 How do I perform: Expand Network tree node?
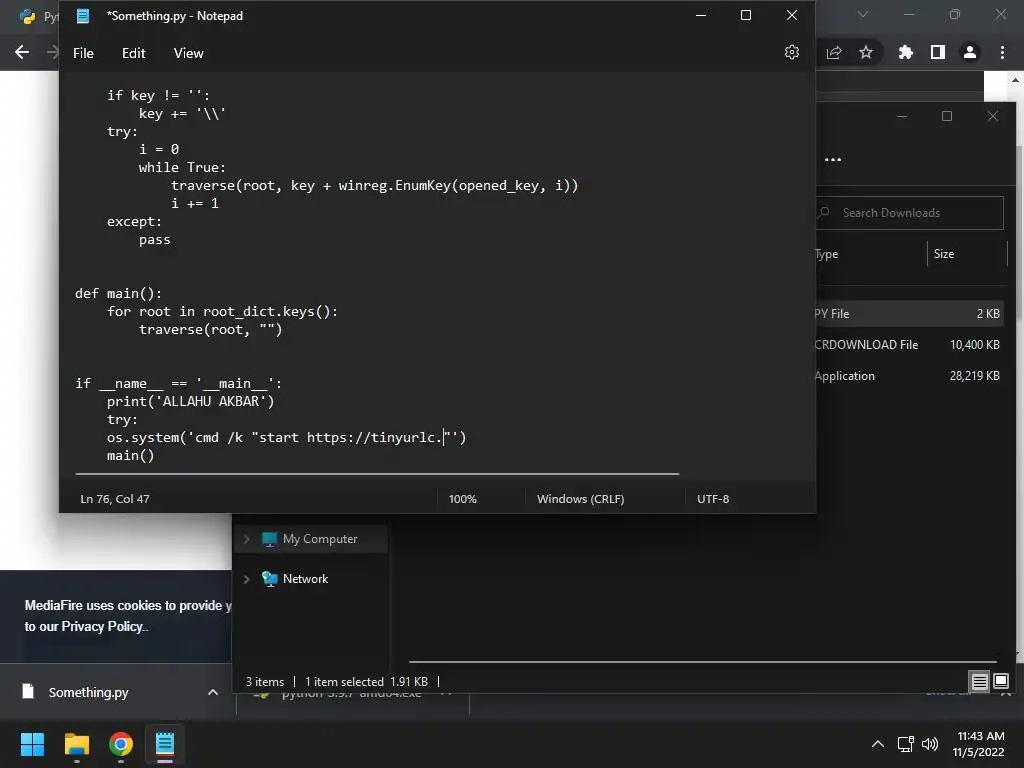(247, 579)
